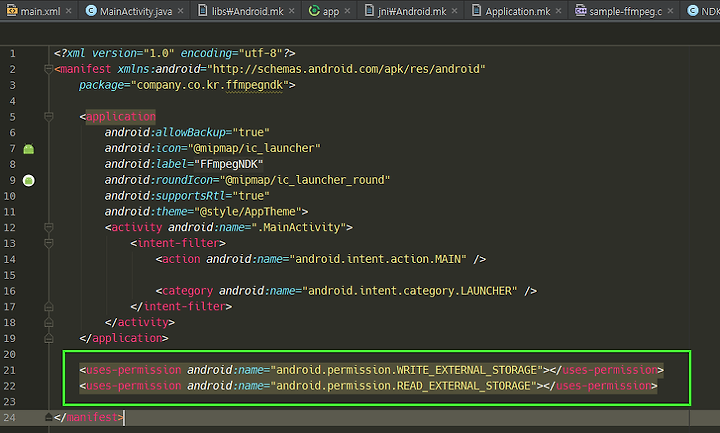
Task: Click "android.intent.category.LAUNCHER" text
Action: pos(410,291)
